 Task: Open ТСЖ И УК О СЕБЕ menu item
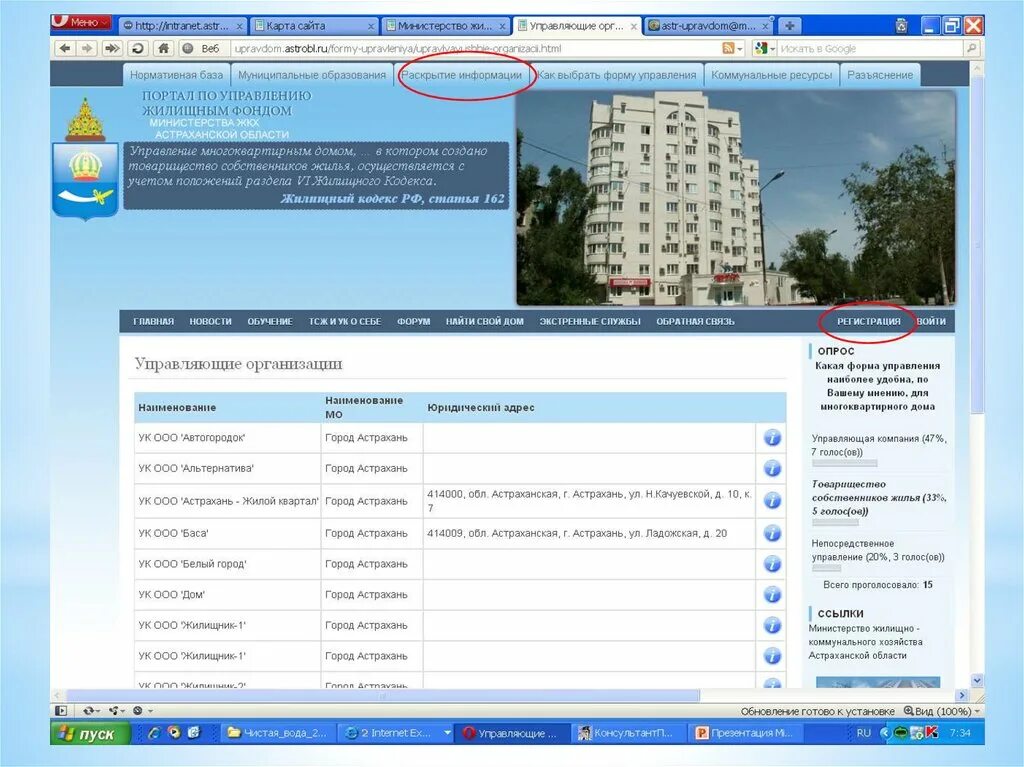point(345,321)
